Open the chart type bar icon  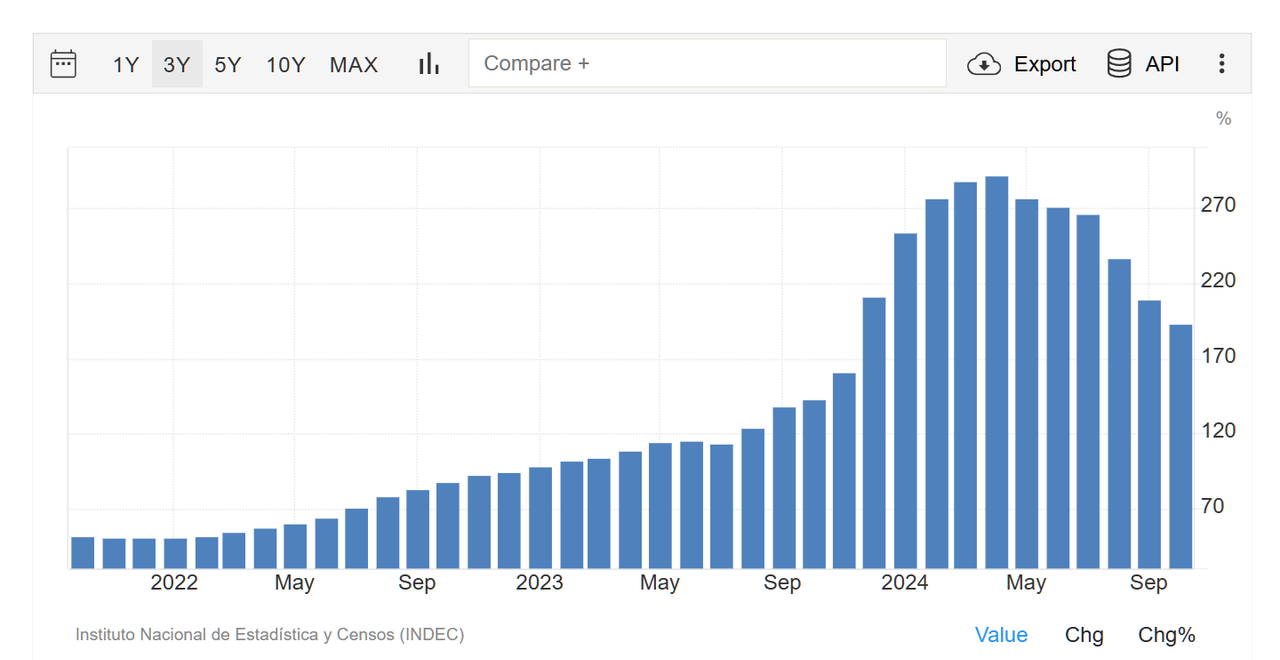point(429,64)
